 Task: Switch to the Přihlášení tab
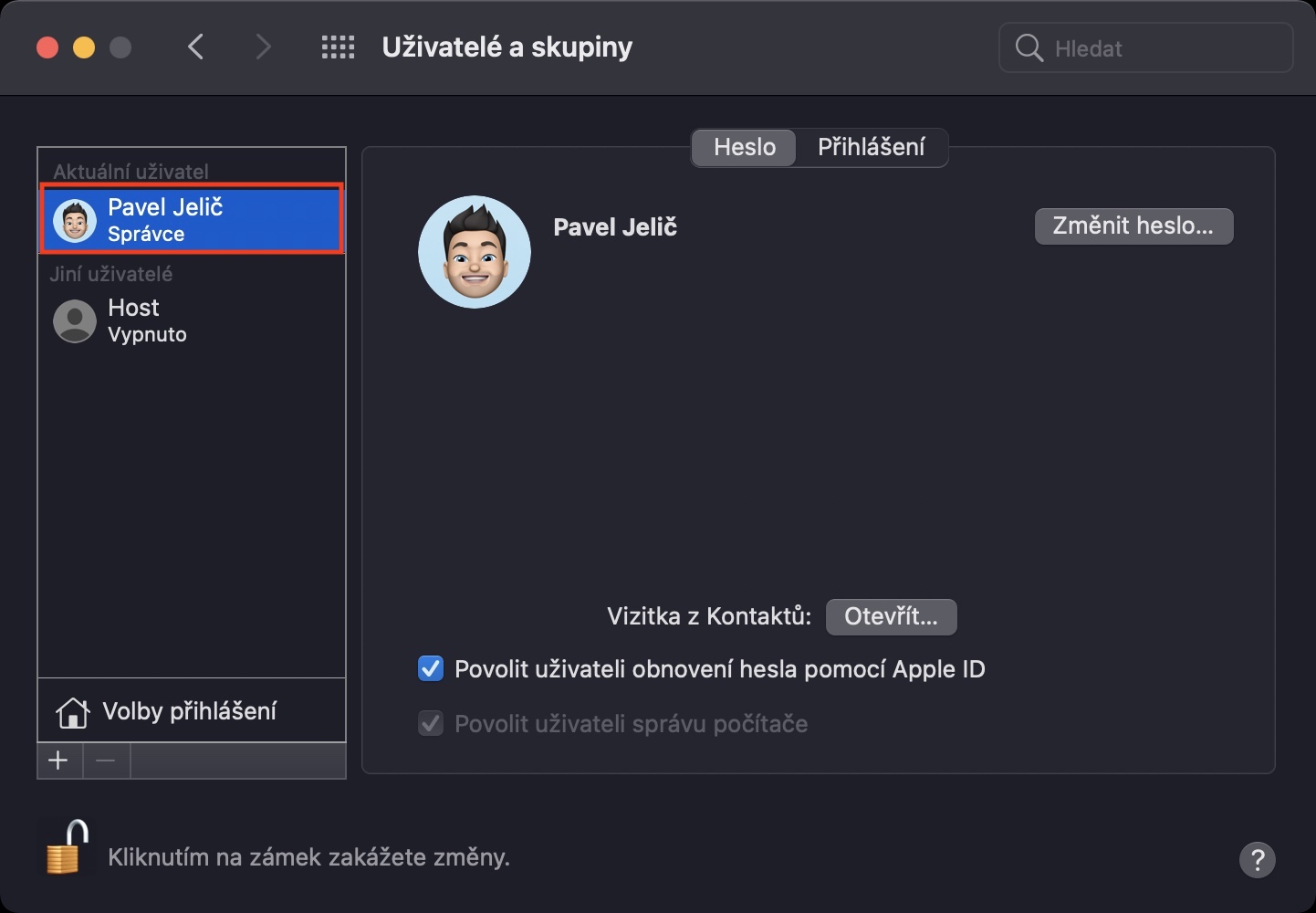pos(871,147)
